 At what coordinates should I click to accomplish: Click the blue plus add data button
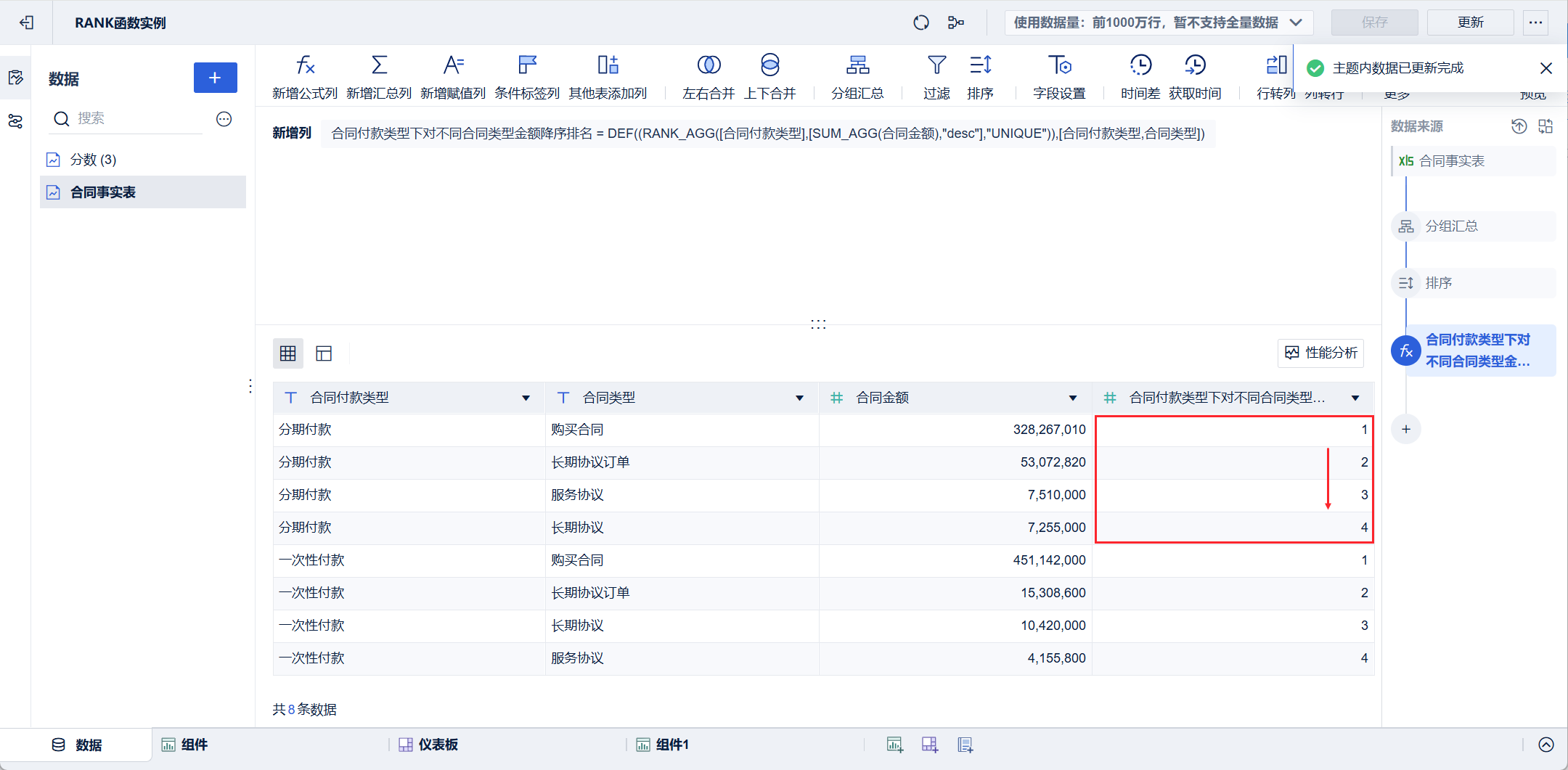(x=215, y=78)
